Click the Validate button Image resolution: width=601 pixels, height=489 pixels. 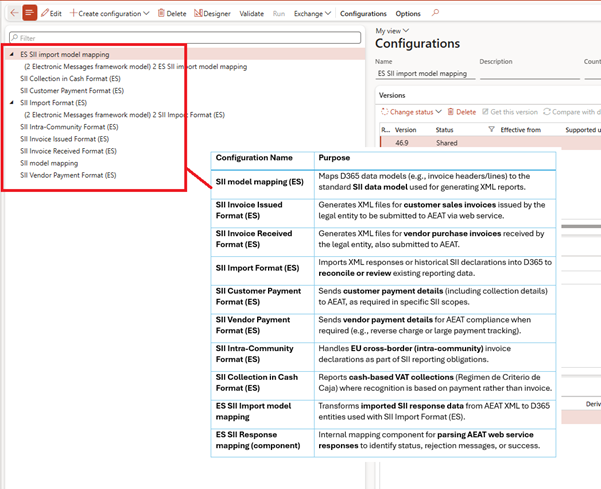pyautogui.click(x=251, y=13)
